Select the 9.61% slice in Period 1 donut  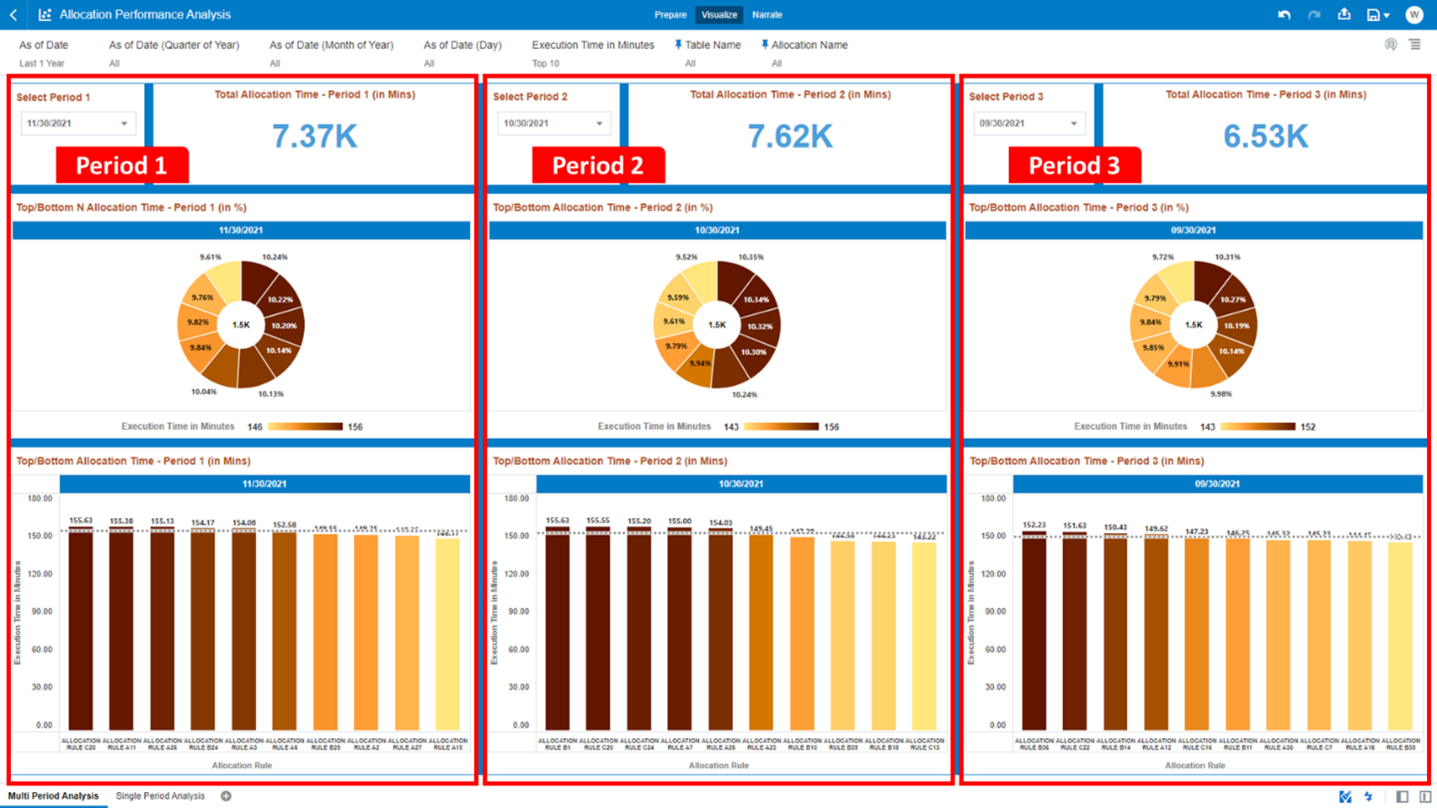click(x=223, y=282)
